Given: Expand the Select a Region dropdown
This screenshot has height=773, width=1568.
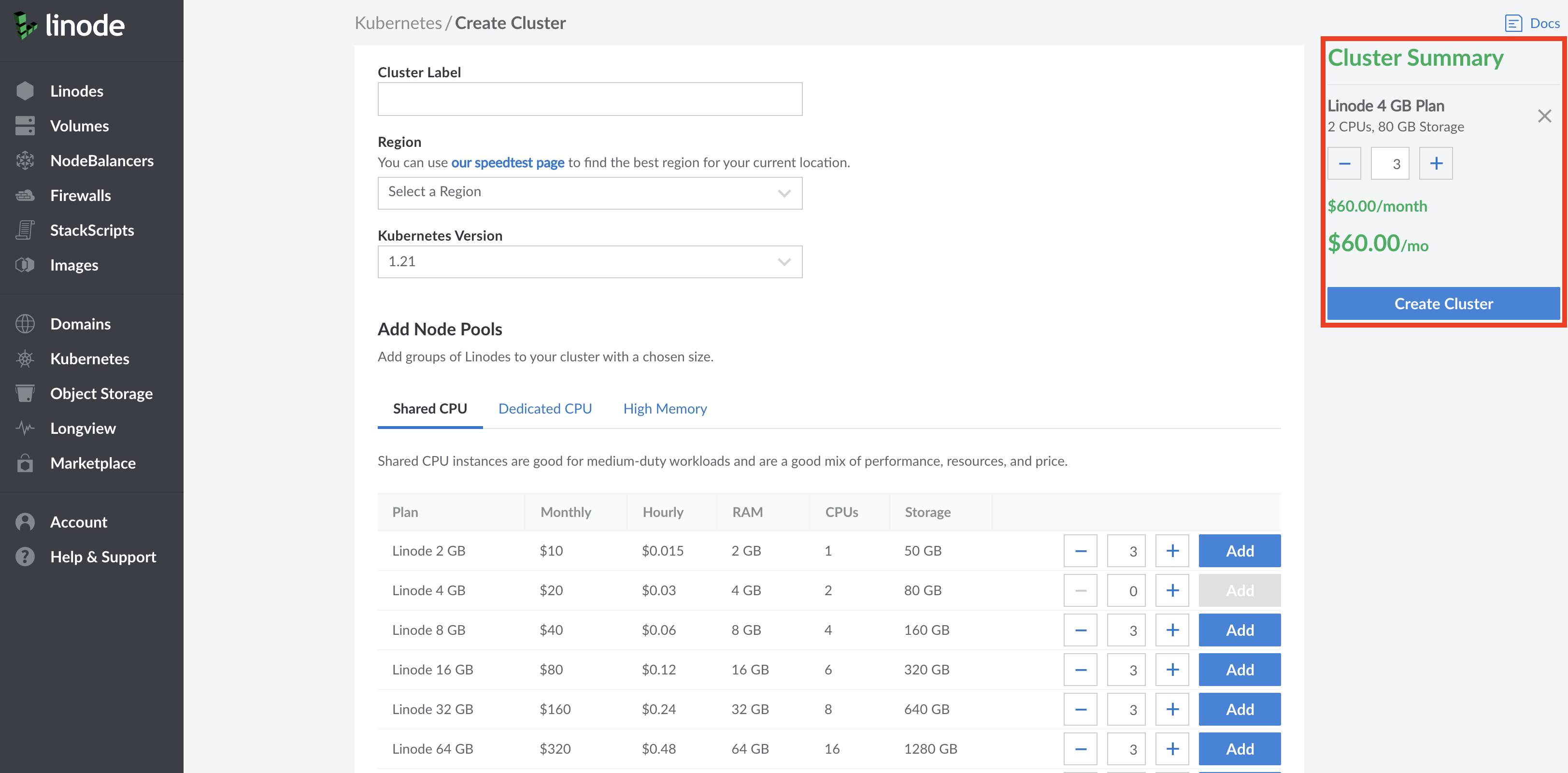Looking at the screenshot, I should [x=590, y=193].
